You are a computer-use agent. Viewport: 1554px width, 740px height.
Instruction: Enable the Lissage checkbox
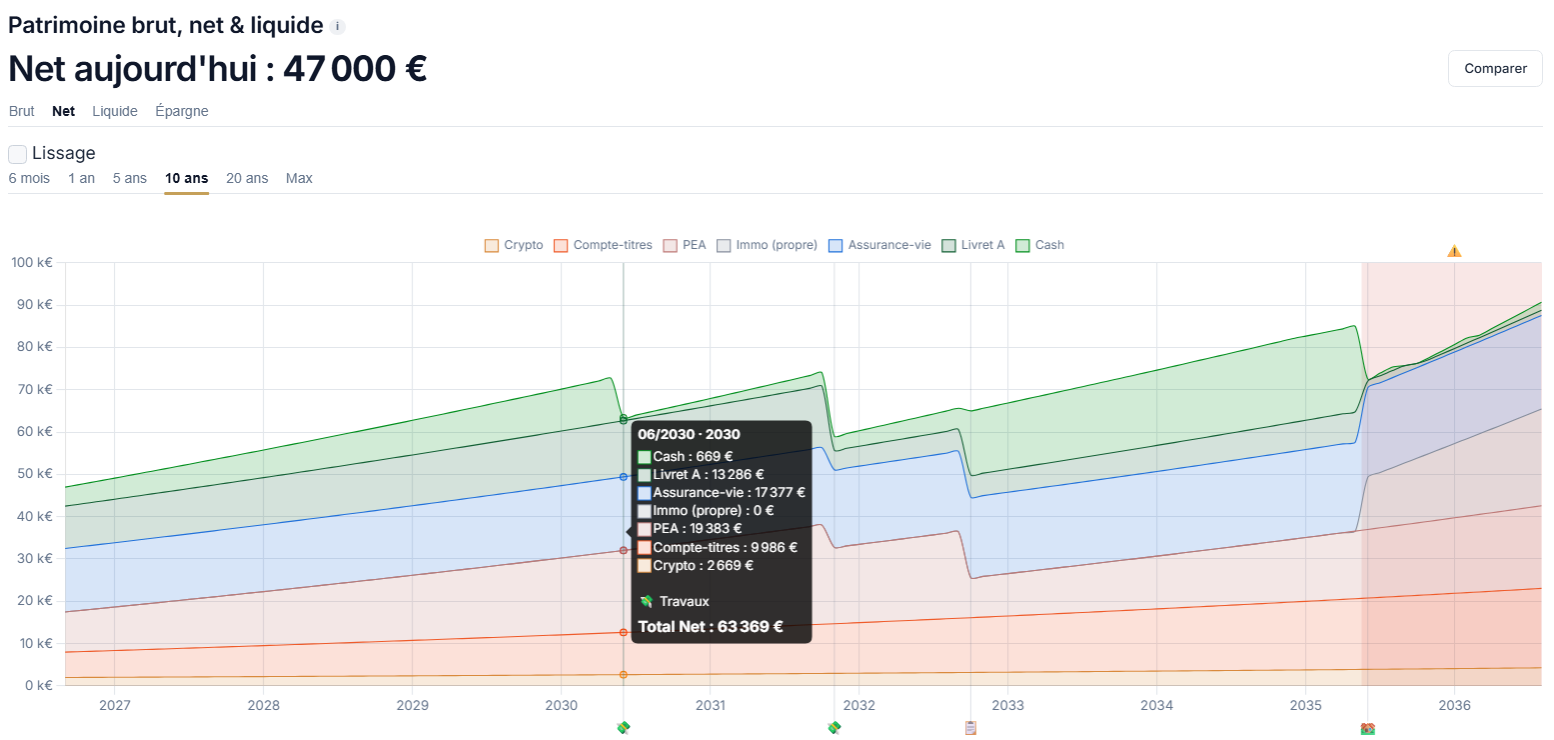click(x=18, y=154)
